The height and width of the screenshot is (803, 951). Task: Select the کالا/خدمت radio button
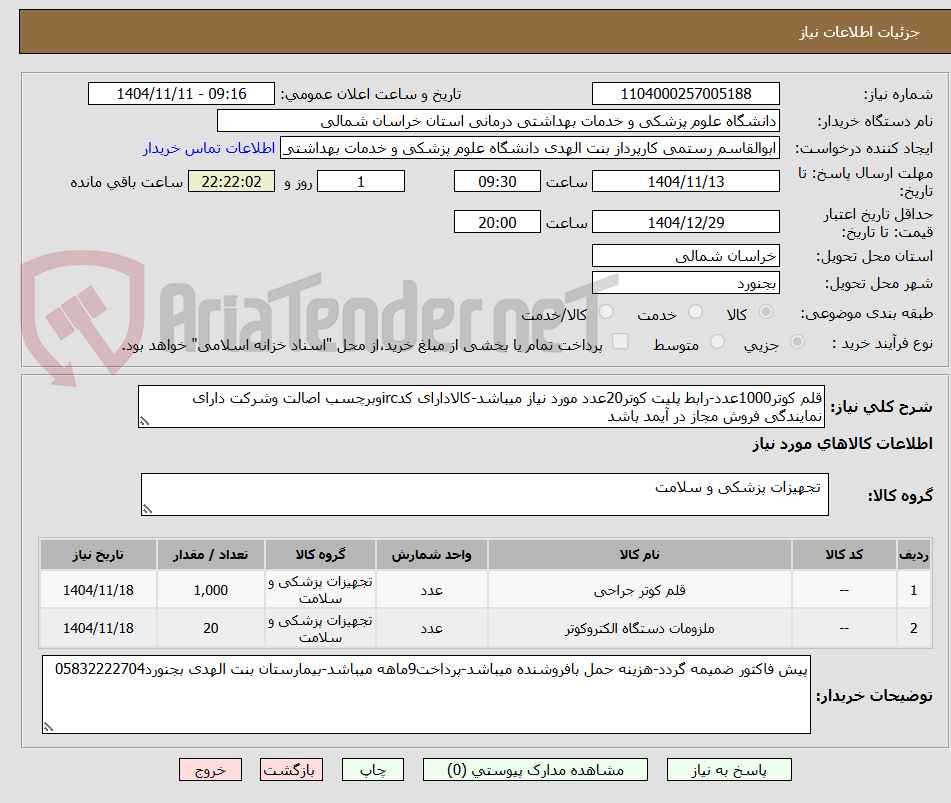point(606,312)
